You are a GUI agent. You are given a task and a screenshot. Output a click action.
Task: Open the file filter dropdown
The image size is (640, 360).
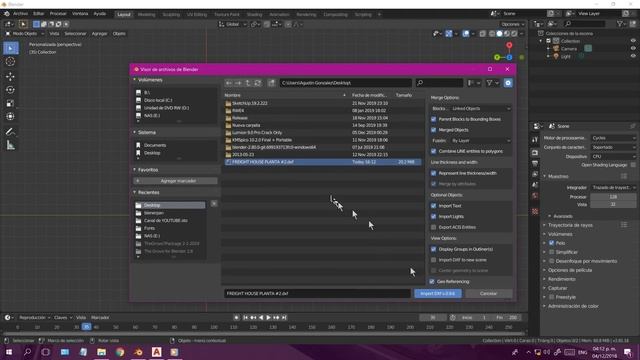click(x=493, y=83)
